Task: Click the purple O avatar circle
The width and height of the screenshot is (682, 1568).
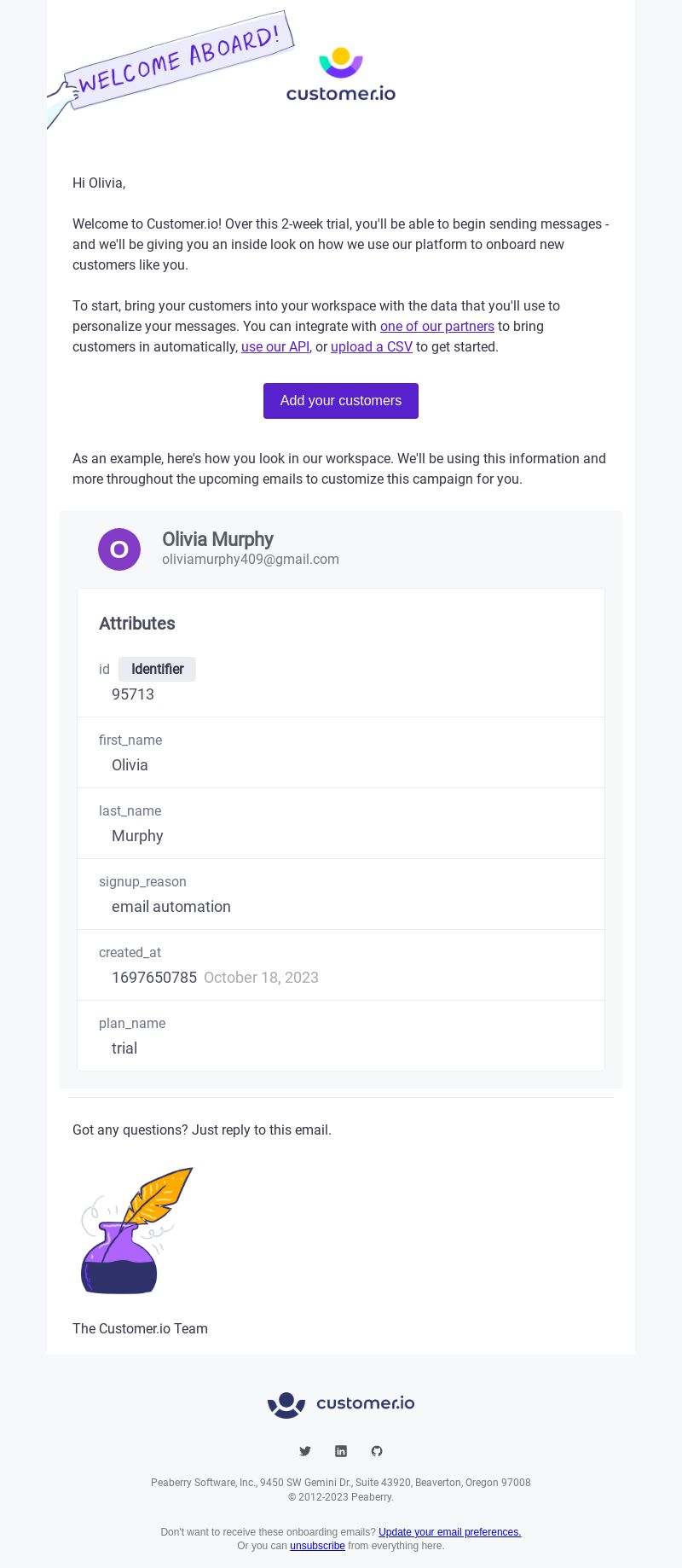Action: 119,549
